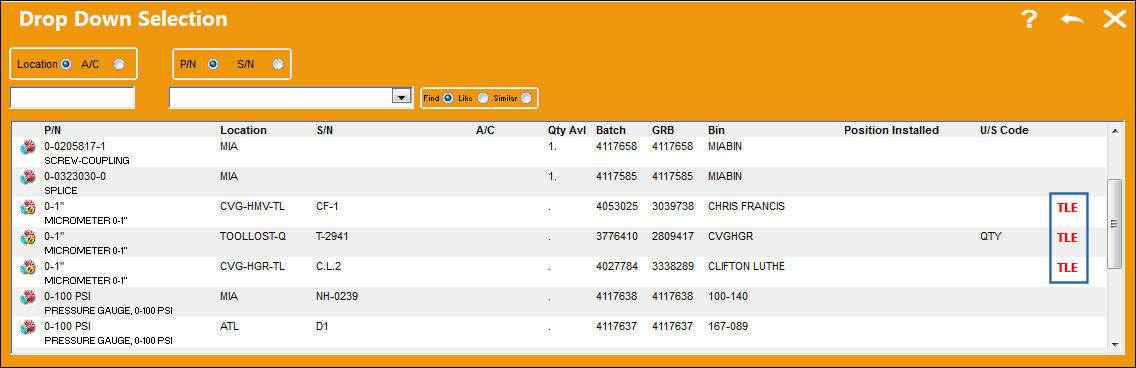Click row icon for micrometer S/N CF-1
Screen dimensions: 1136x368
[x=28, y=208]
